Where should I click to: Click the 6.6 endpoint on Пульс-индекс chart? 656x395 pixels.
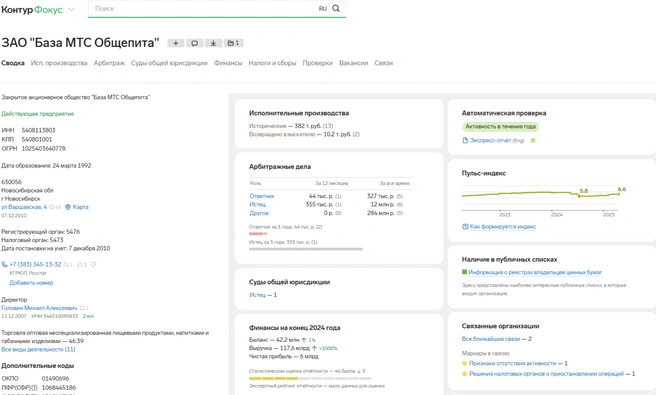tap(619, 194)
